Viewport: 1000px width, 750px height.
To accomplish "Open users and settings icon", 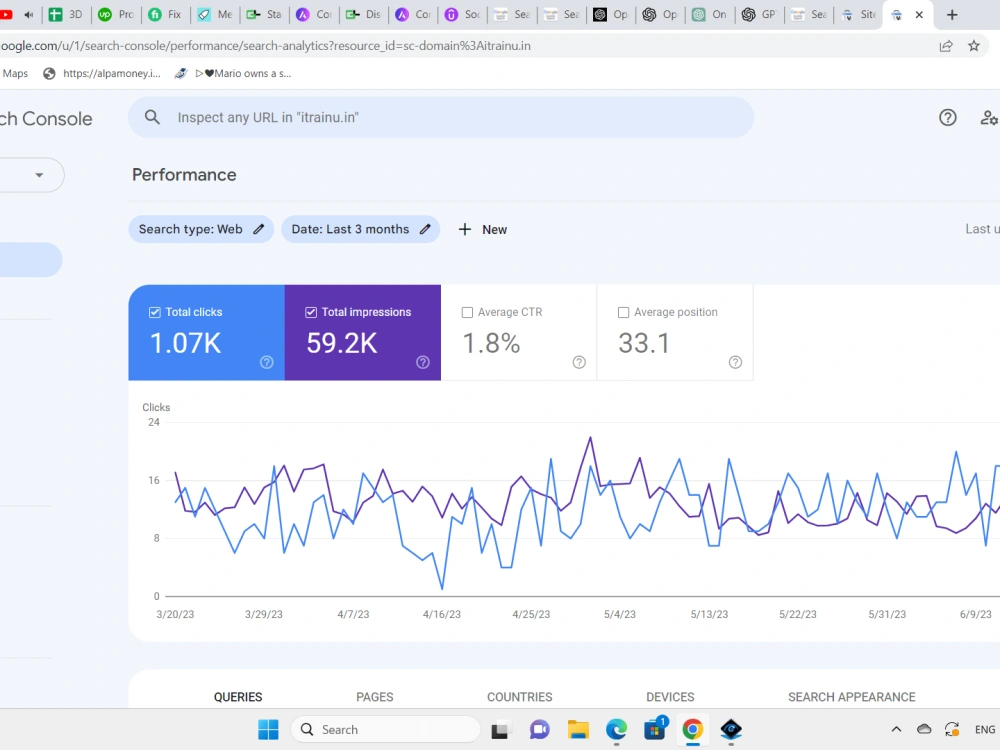I will (989, 117).
